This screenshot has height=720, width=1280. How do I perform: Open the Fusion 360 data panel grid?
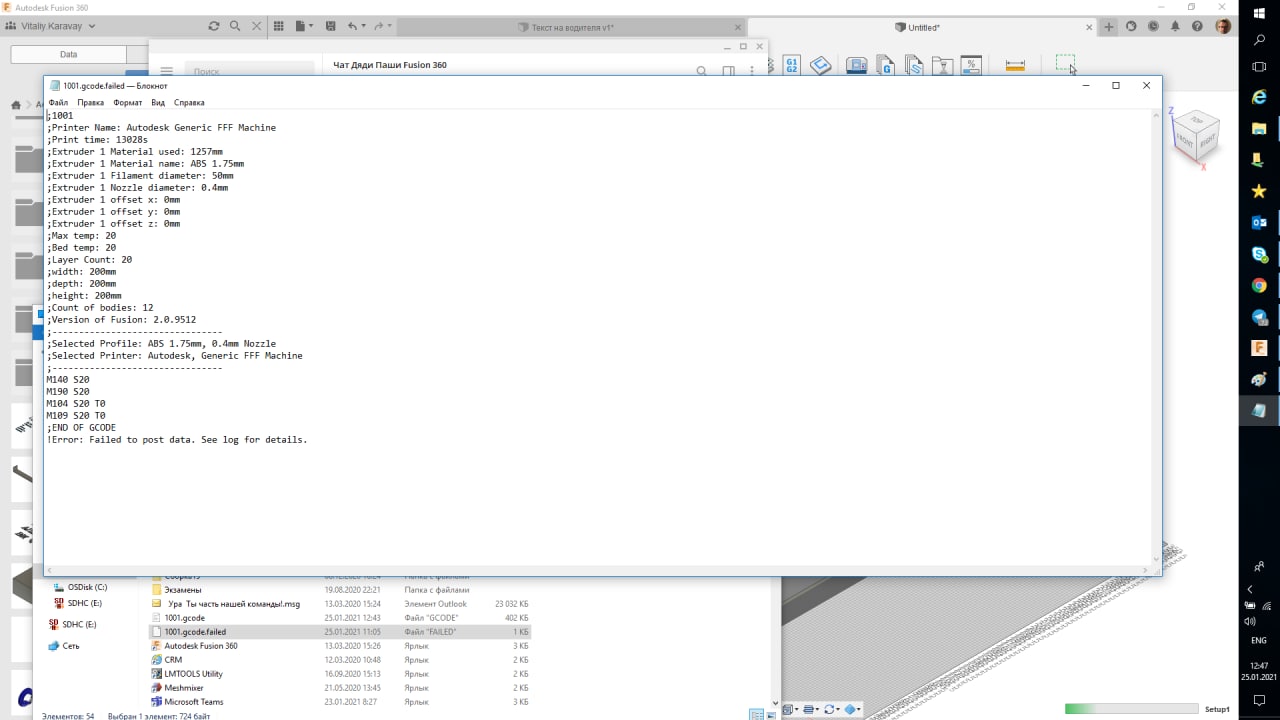[x=279, y=26]
